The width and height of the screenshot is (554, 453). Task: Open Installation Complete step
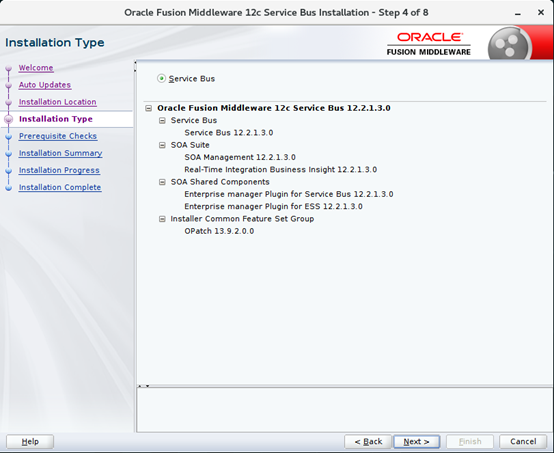pos(60,187)
